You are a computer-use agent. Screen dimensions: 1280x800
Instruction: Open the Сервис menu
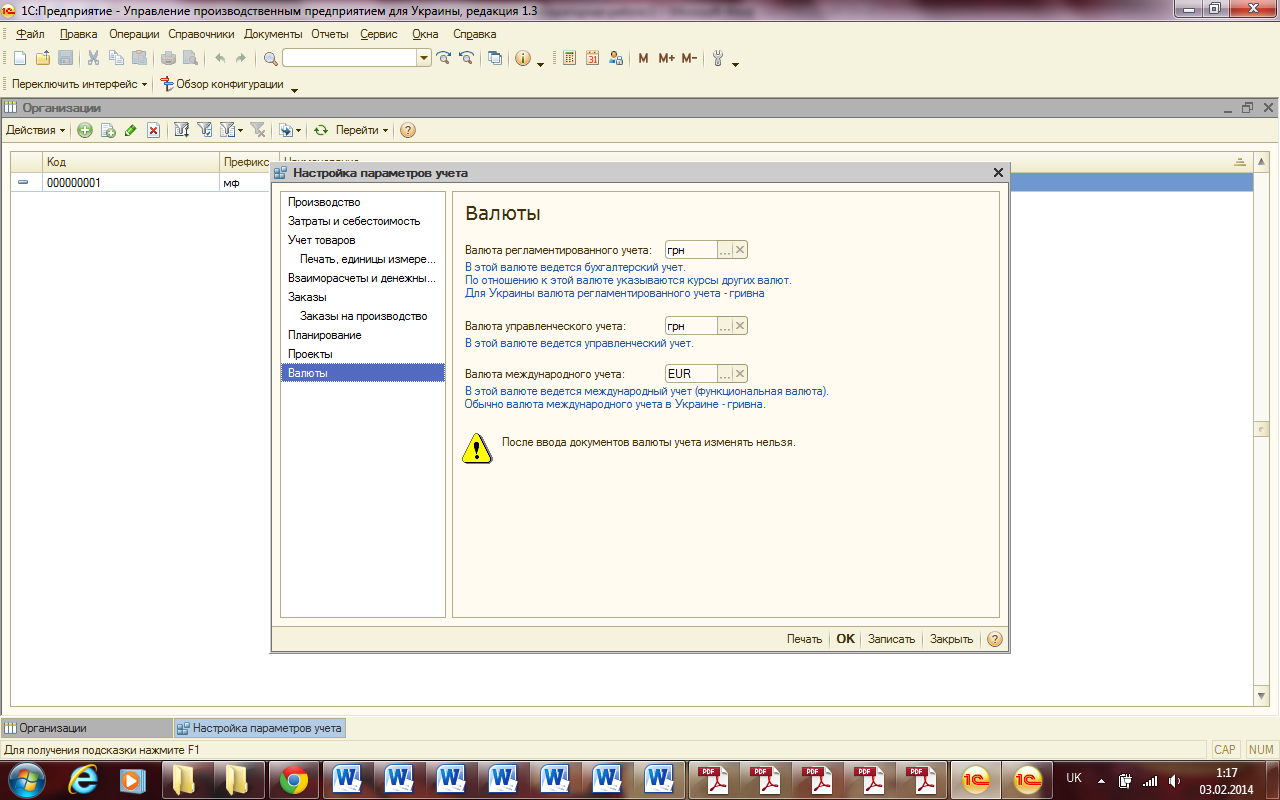(x=379, y=34)
